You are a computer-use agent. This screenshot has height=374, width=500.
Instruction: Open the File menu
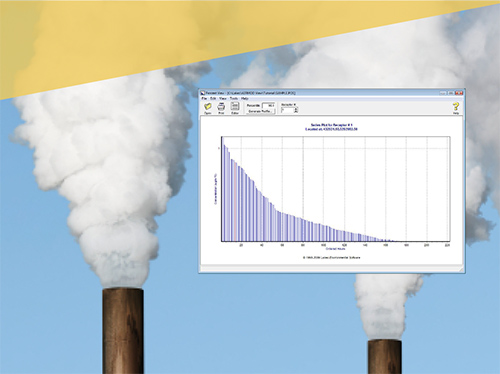[x=204, y=98]
